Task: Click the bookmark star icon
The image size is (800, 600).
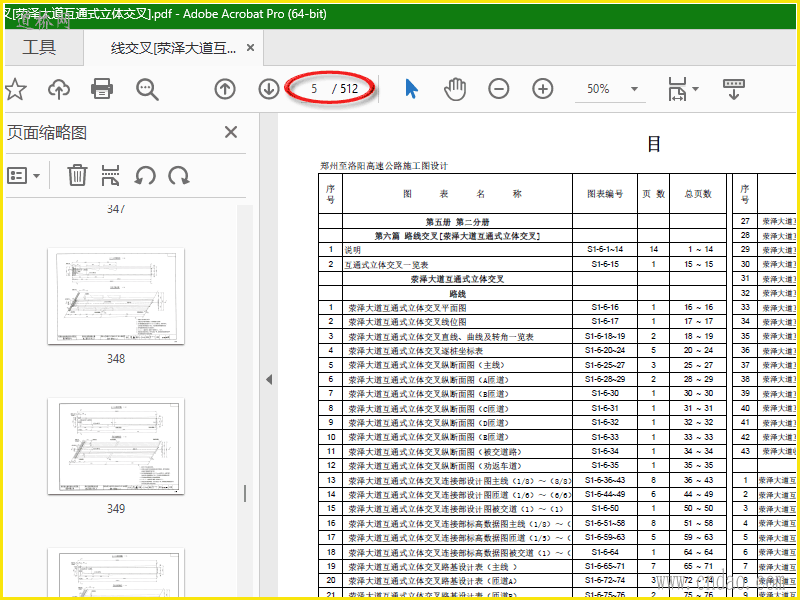Action: pos(15,90)
